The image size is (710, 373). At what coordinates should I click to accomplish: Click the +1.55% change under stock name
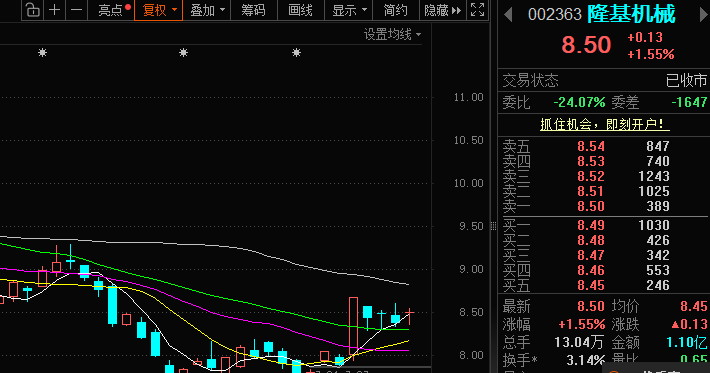coord(651,54)
